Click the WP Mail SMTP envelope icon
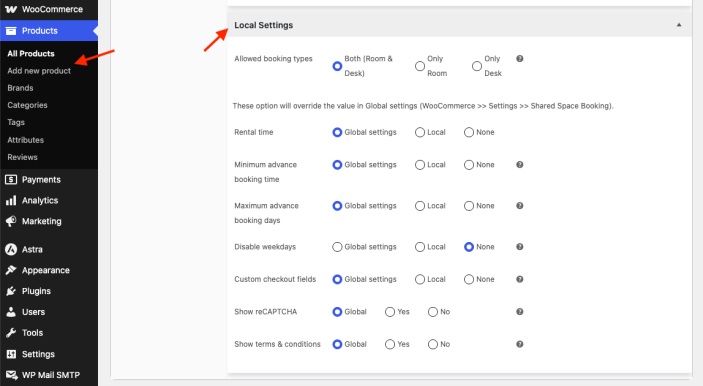The width and height of the screenshot is (703, 386). point(11,375)
